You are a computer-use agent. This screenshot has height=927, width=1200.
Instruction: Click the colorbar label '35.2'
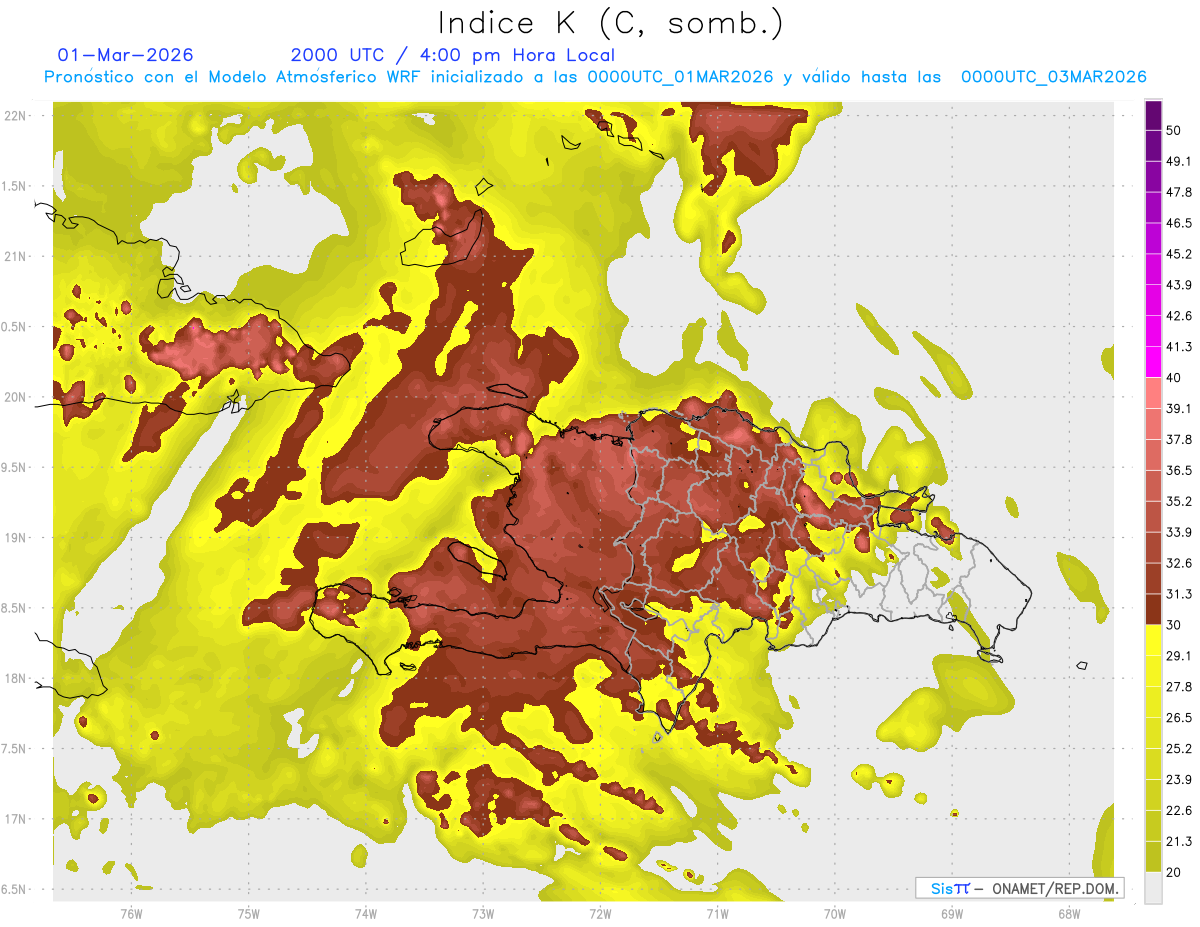(1179, 502)
